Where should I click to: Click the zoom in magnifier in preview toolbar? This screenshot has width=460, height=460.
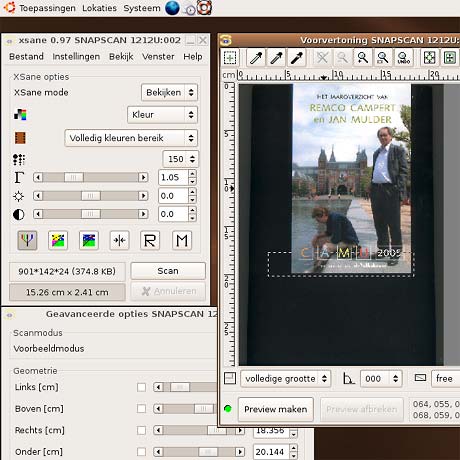pos(363,58)
